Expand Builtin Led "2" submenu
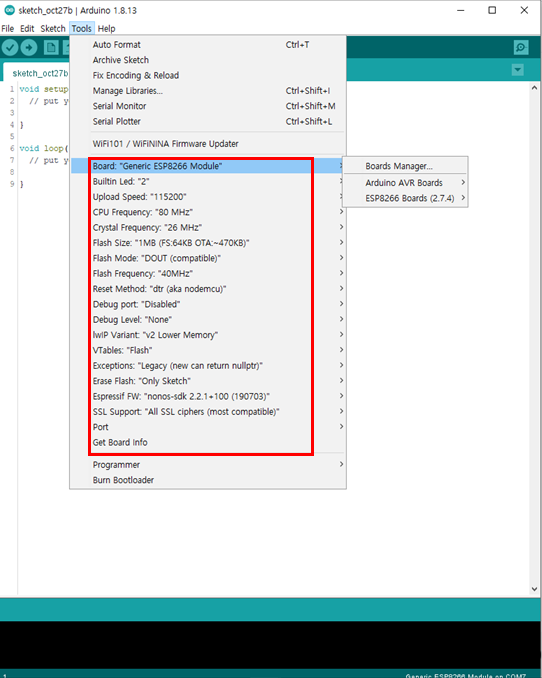The image size is (542, 678). coord(208,181)
